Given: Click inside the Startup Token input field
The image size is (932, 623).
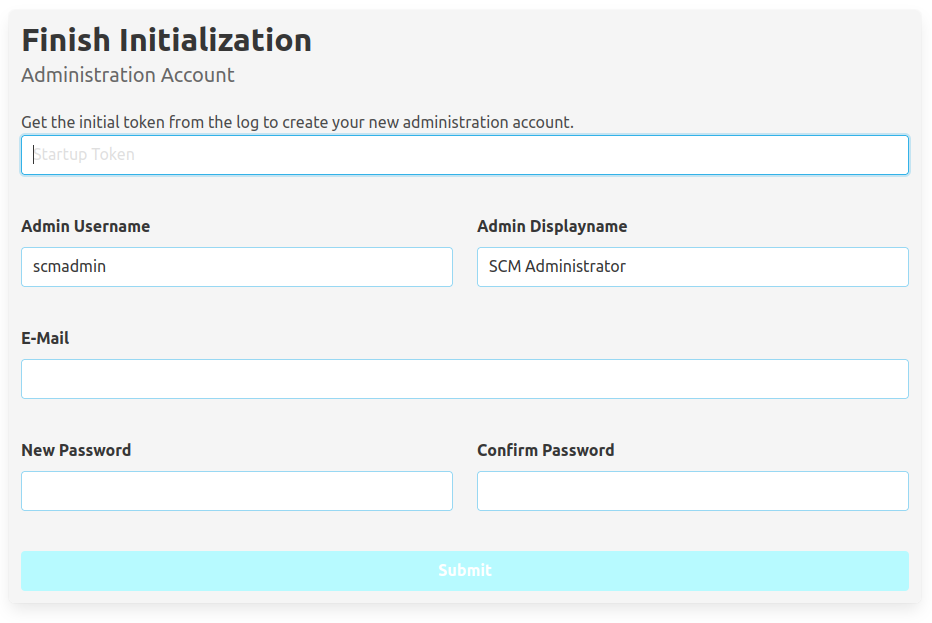Looking at the screenshot, I should point(465,154).
